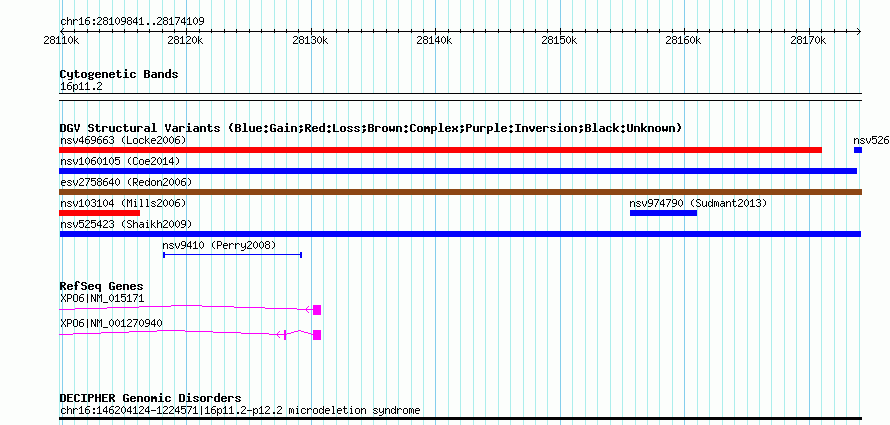Open the nsv103104 (Mills2006) label

pyautogui.click(x=123, y=203)
